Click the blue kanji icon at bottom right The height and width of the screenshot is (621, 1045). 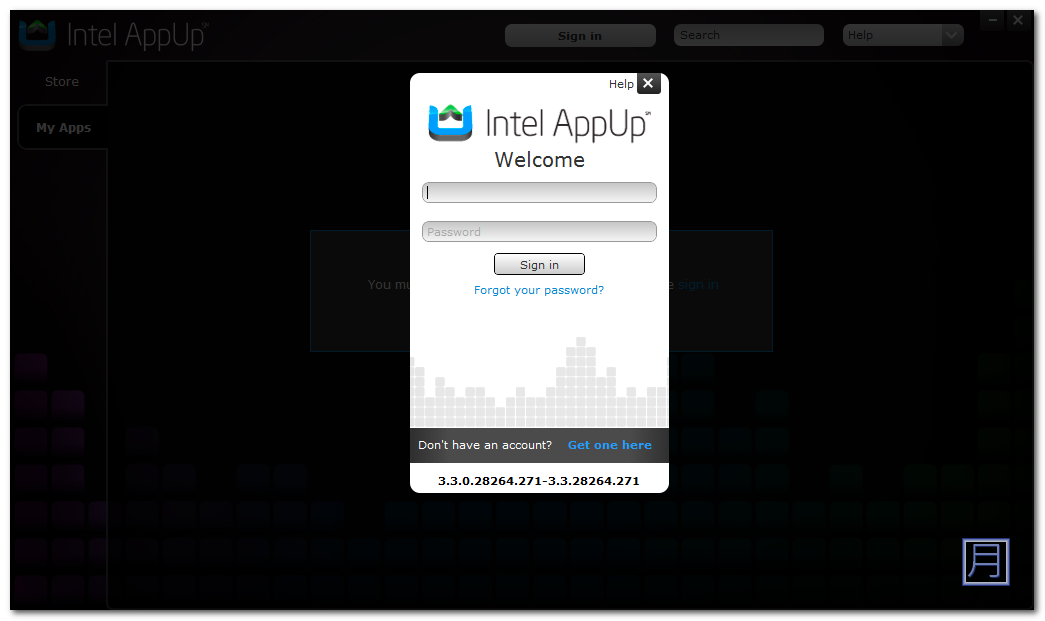985,561
